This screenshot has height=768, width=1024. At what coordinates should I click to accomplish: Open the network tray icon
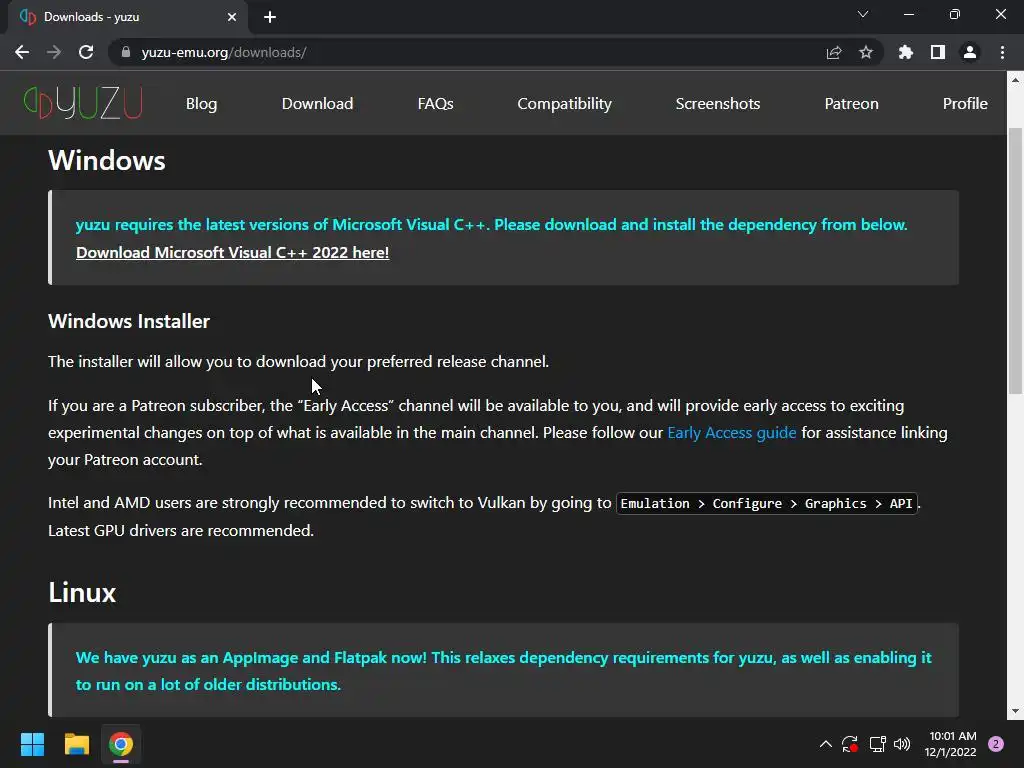pyautogui.click(x=877, y=744)
